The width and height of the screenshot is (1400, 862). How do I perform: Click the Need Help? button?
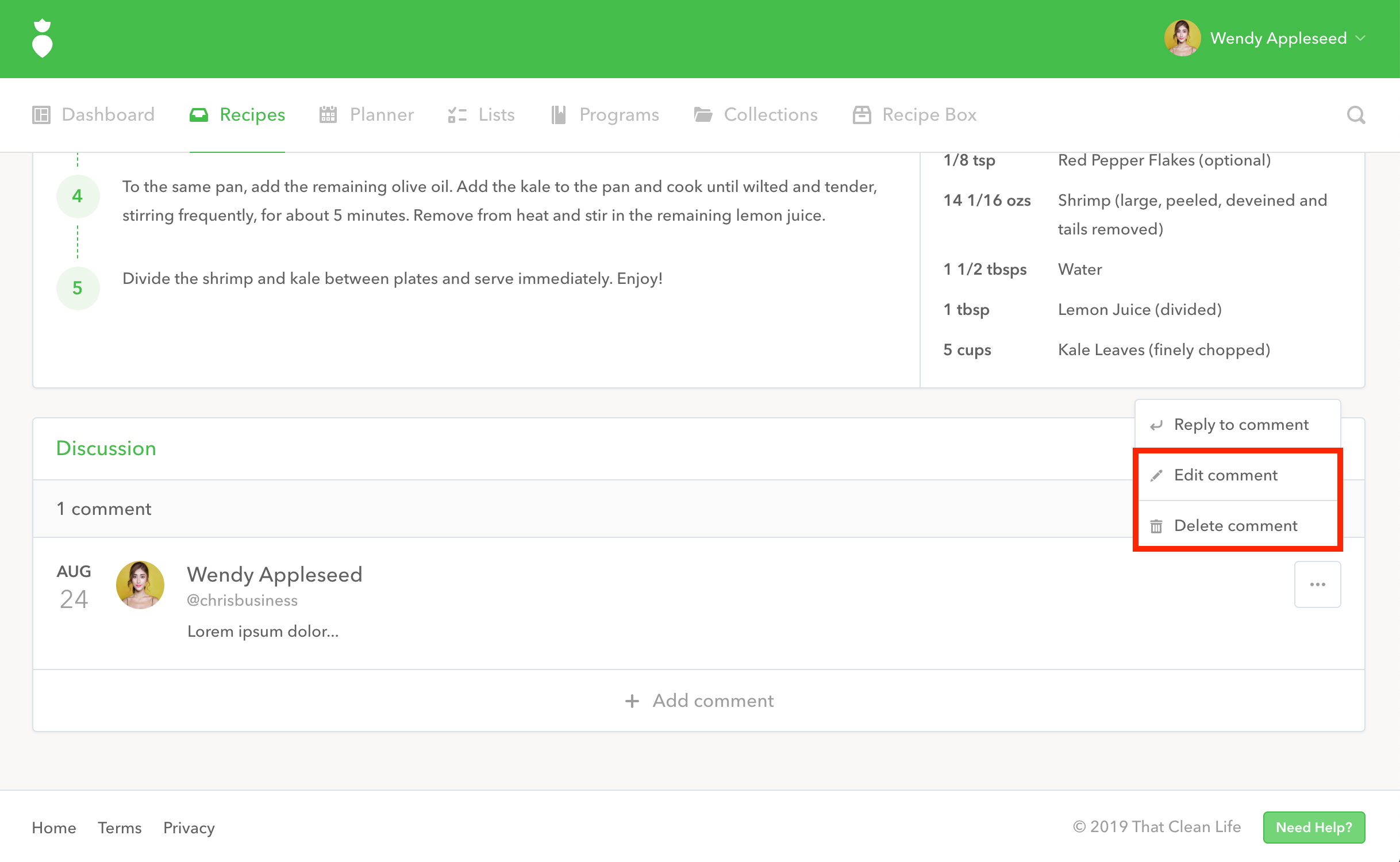(x=1313, y=827)
